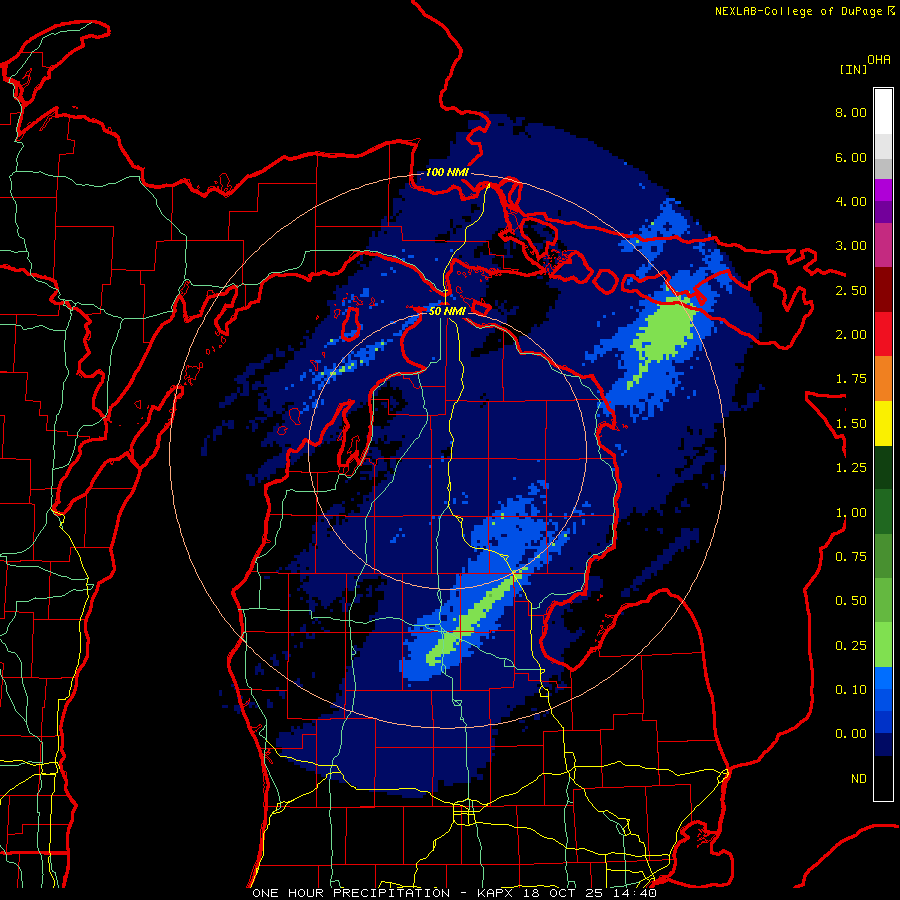Pick the white swatch at legend top
Viewport: 900px width, 900px height.
coord(883,112)
